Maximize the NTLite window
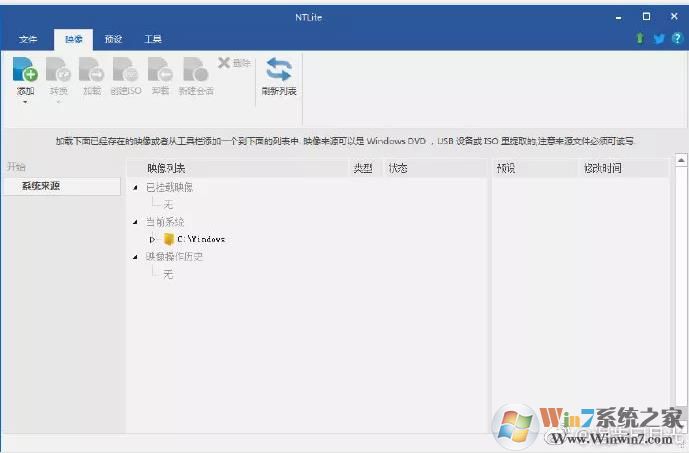689x453 pixels. coord(646,17)
